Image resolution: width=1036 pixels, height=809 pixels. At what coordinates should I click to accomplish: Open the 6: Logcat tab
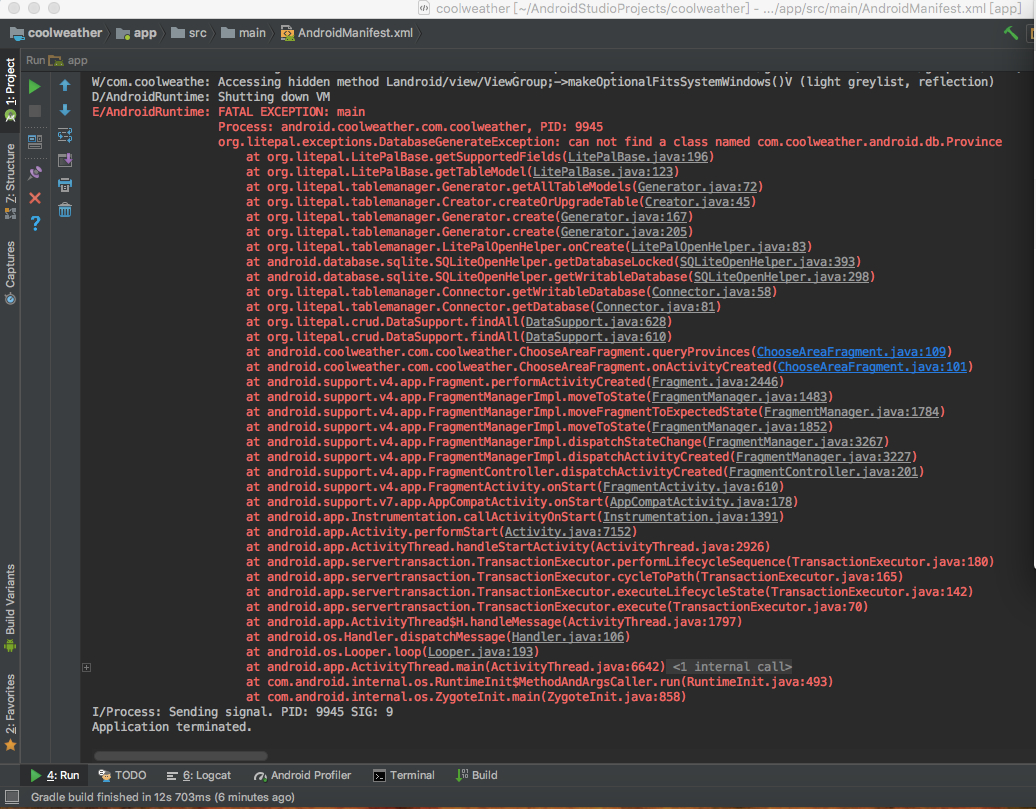(199, 775)
